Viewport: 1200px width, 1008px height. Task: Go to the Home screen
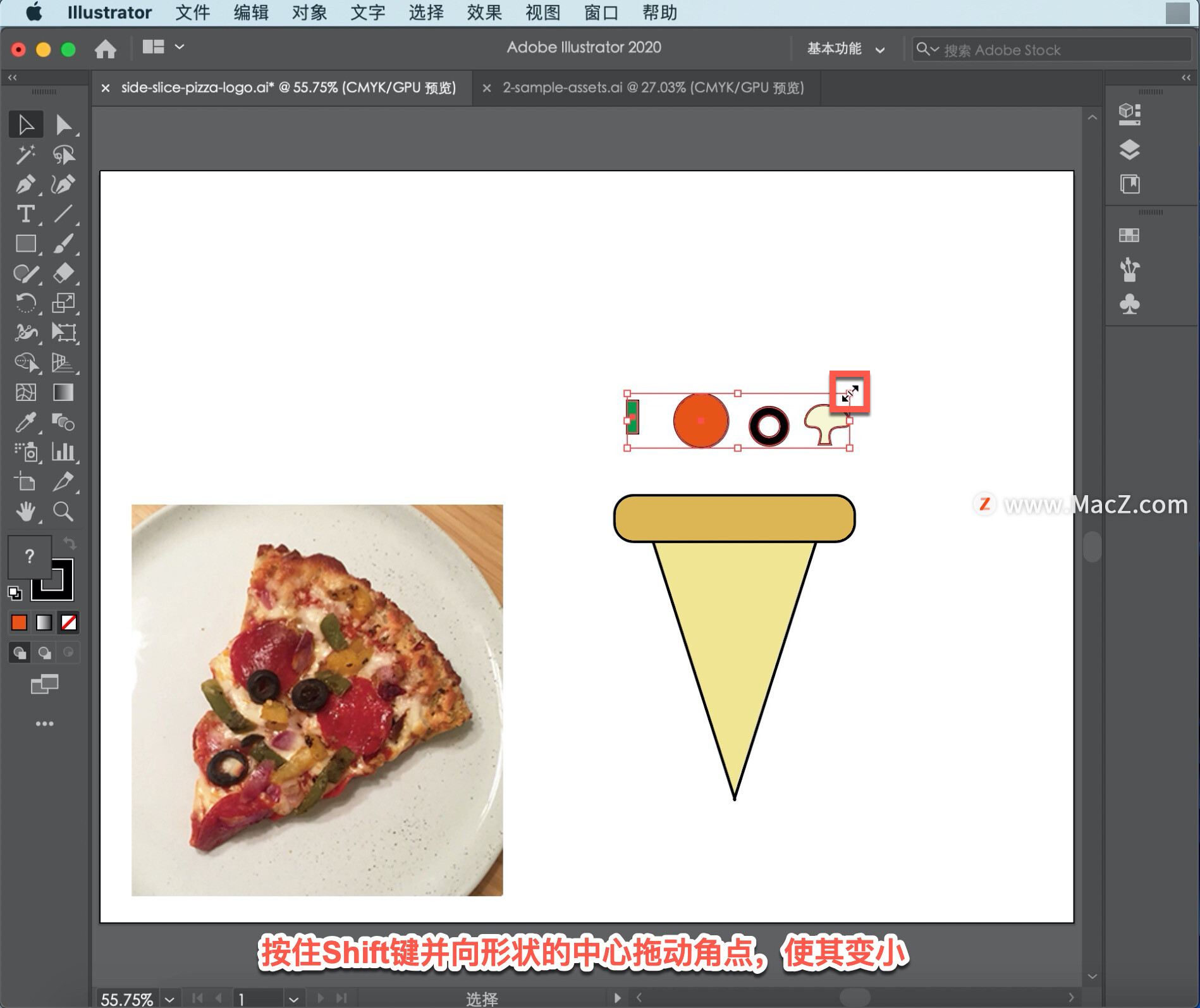[x=106, y=49]
